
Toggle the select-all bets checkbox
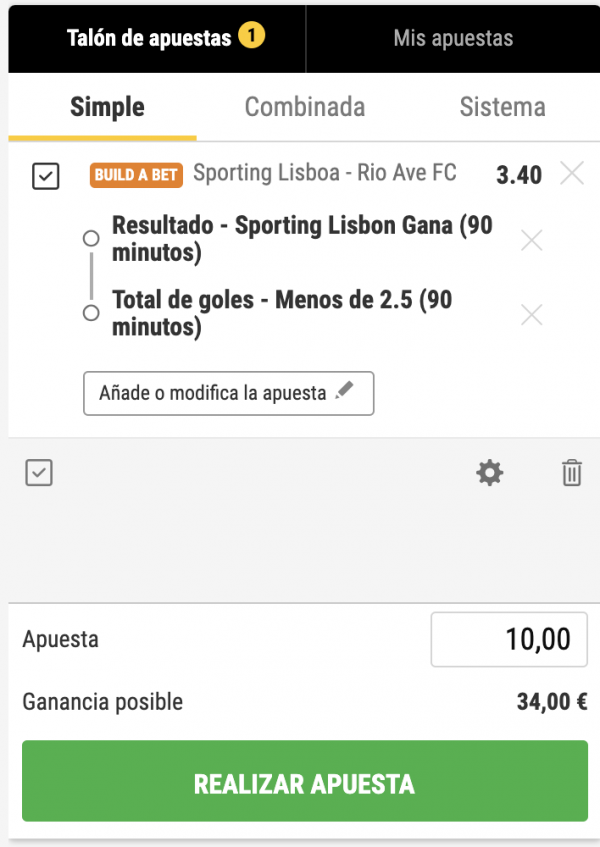pyautogui.click(x=39, y=473)
